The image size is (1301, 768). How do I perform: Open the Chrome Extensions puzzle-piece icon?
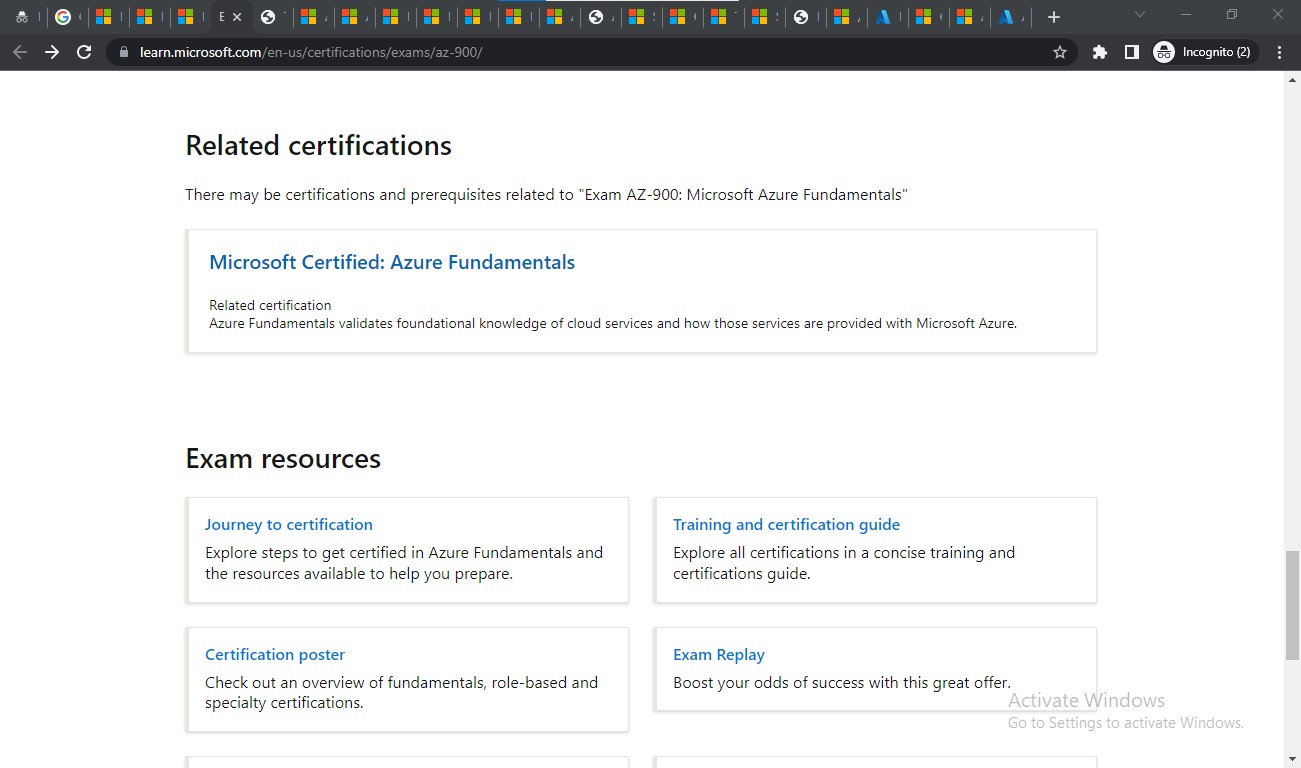pyautogui.click(x=1099, y=51)
